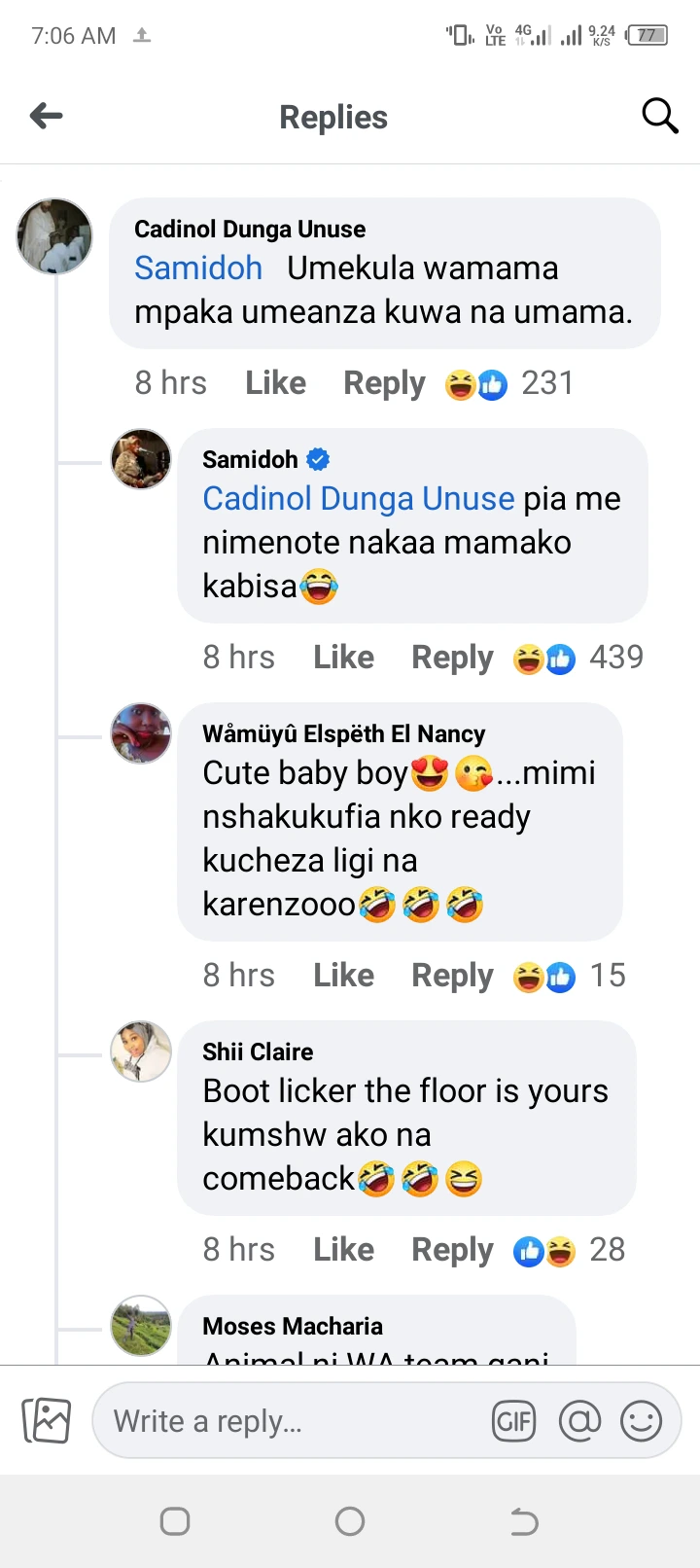This screenshot has width=700, height=1568.
Task: Like Cadinol Dunga Unuse's comment
Action: point(275,383)
